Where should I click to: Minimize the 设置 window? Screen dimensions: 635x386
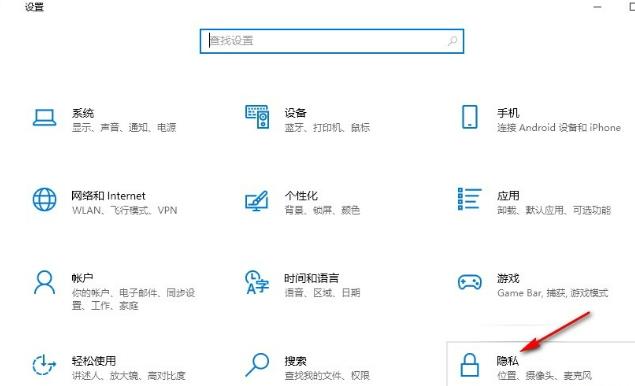(597, 7)
